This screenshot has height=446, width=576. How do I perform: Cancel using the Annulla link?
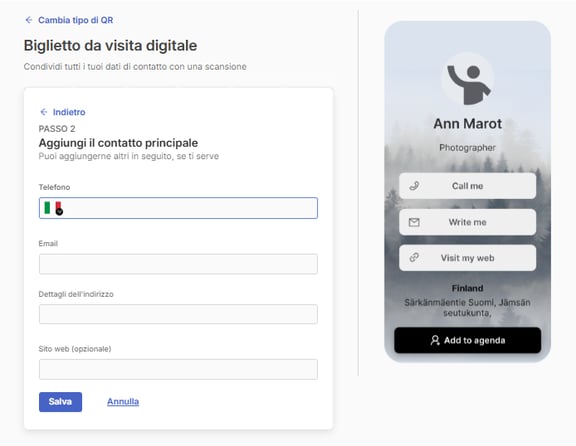click(123, 402)
